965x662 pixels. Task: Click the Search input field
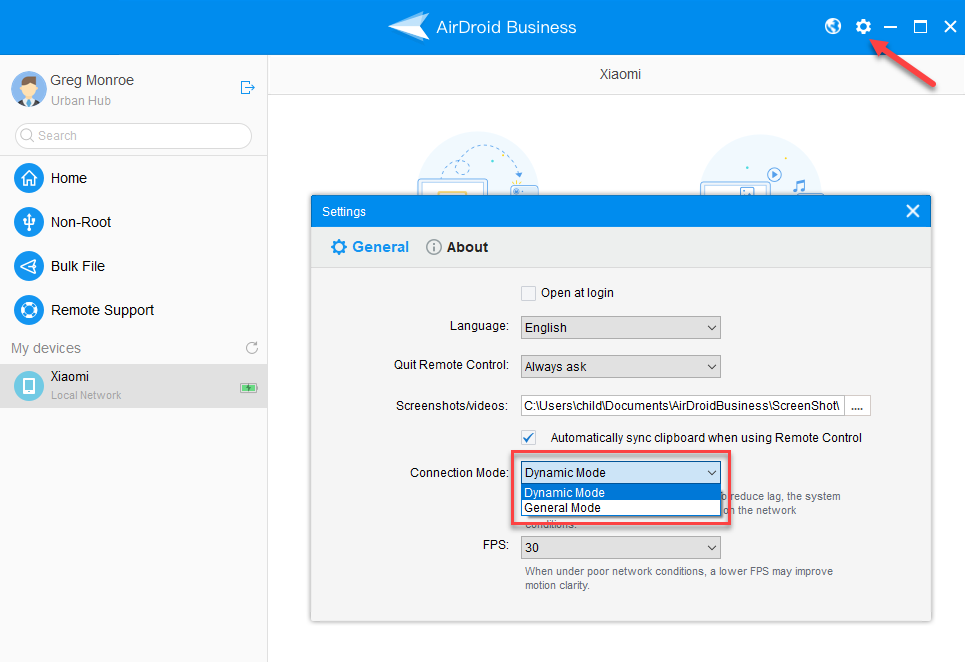133,135
